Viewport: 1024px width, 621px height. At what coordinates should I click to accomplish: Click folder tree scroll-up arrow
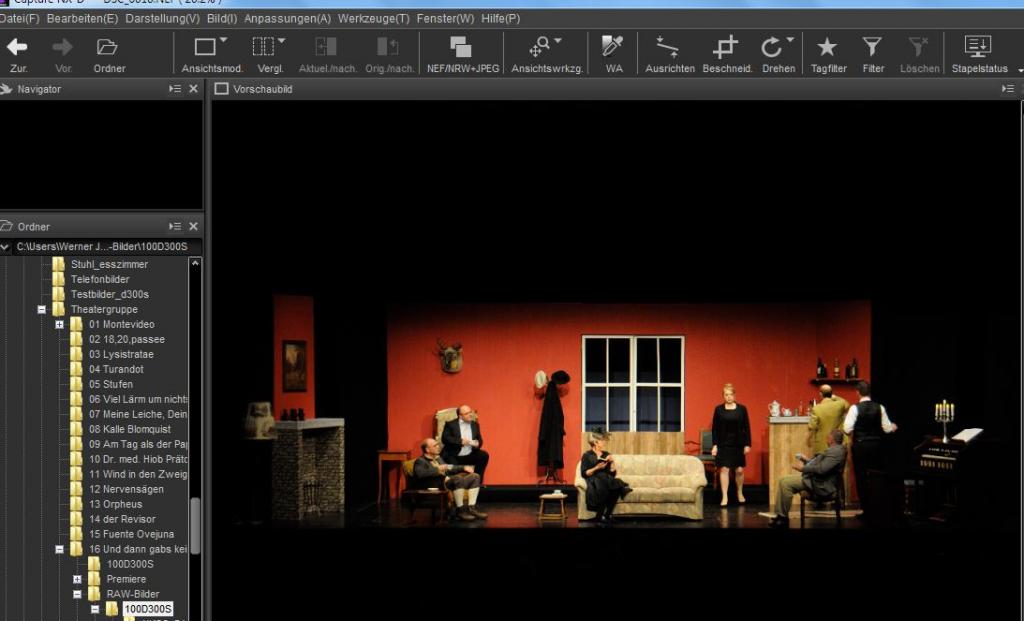(x=195, y=263)
